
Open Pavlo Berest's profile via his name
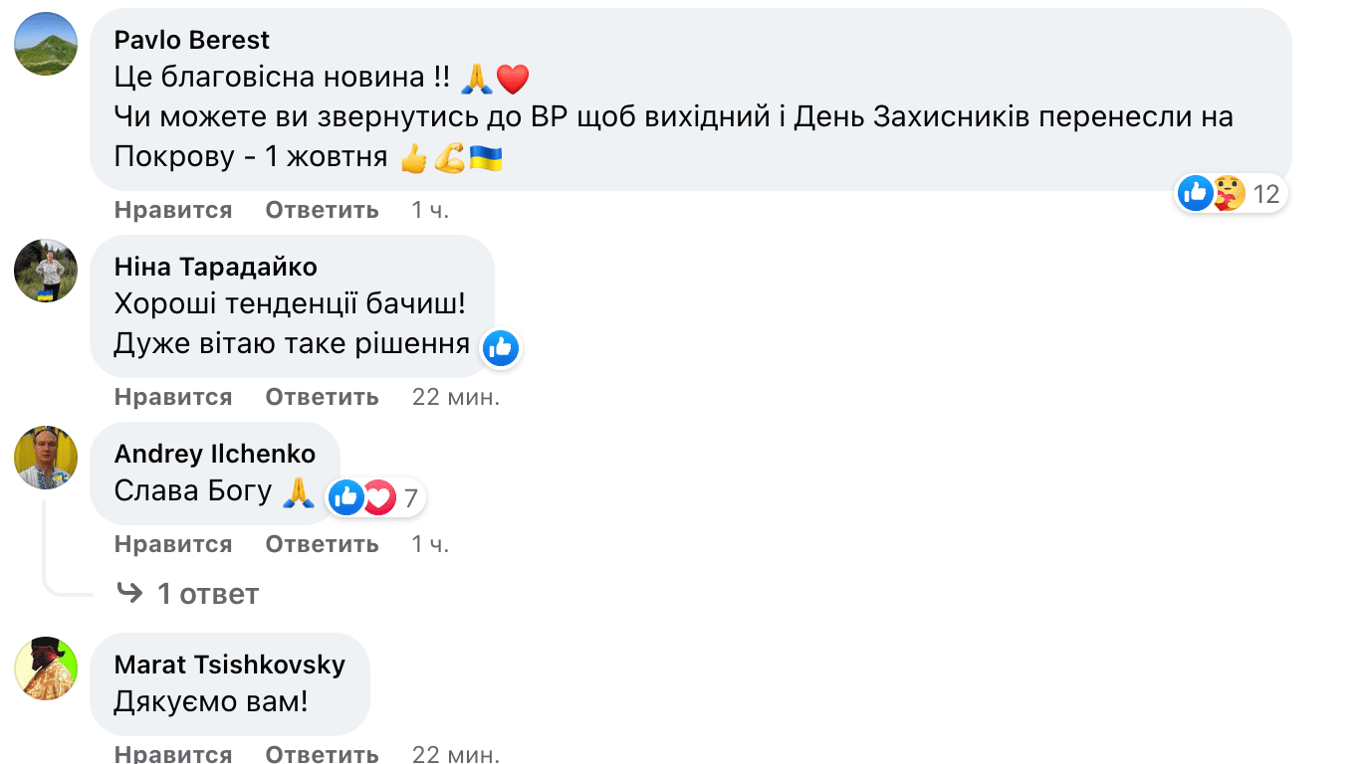[192, 39]
